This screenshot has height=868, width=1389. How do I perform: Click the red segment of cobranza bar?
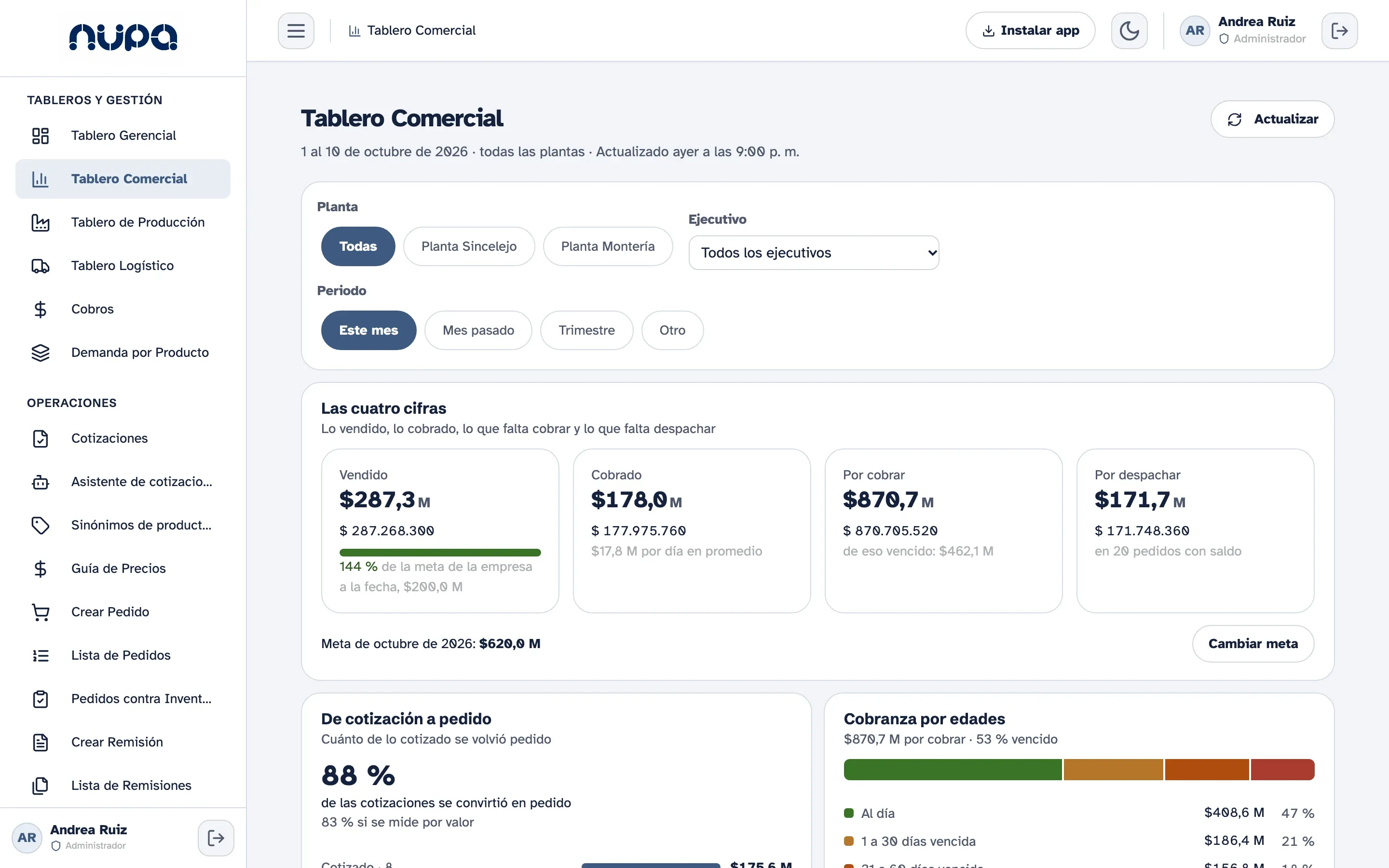click(x=1283, y=769)
